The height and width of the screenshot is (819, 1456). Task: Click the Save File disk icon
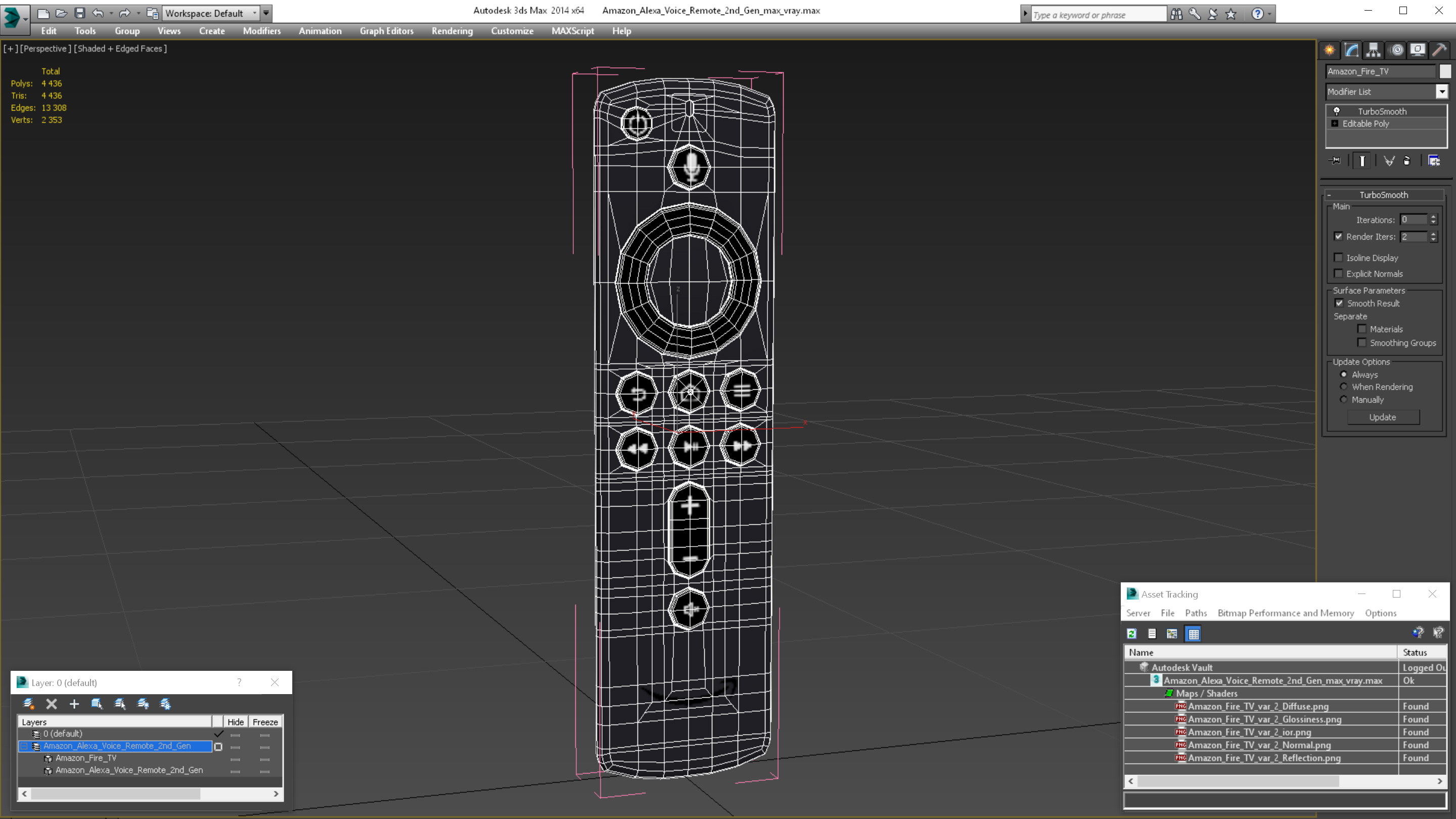(x=80, y=13)
